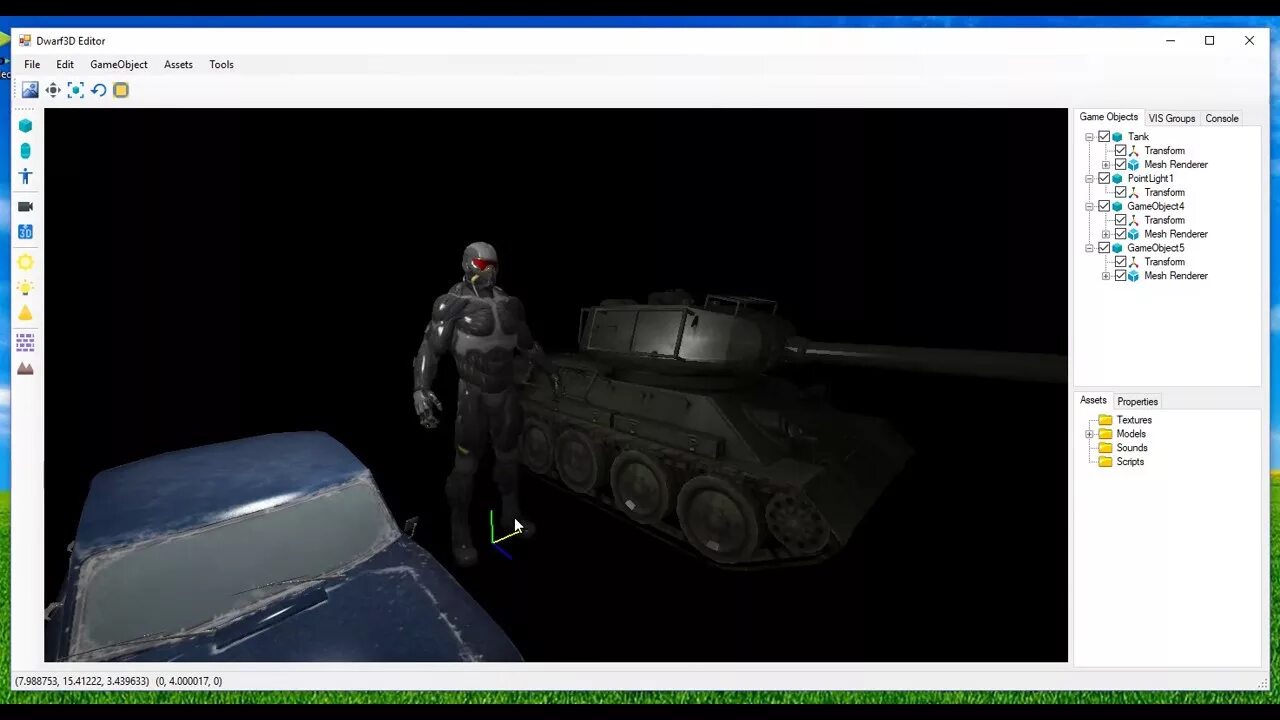This screenshot has width=1280, height=720.
Task: Click the Scripts folder icon
Action: 1105,462
